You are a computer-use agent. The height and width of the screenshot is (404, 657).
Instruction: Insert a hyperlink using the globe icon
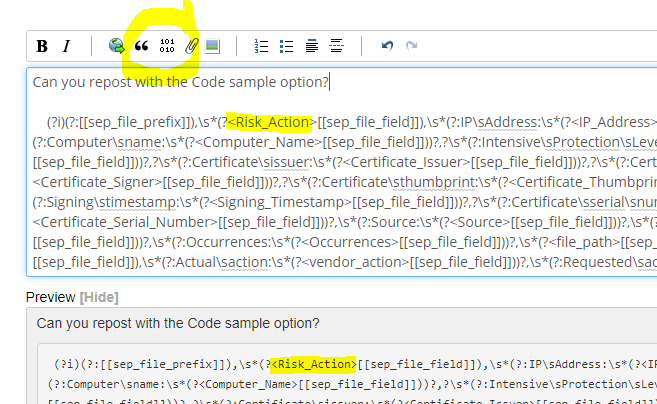click(x=116, y=45)
